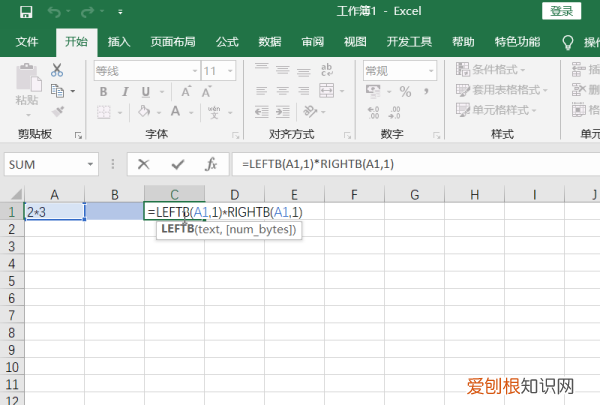
Task: Click the lightbulb Tell Me icon
Action: click(568, 42)
